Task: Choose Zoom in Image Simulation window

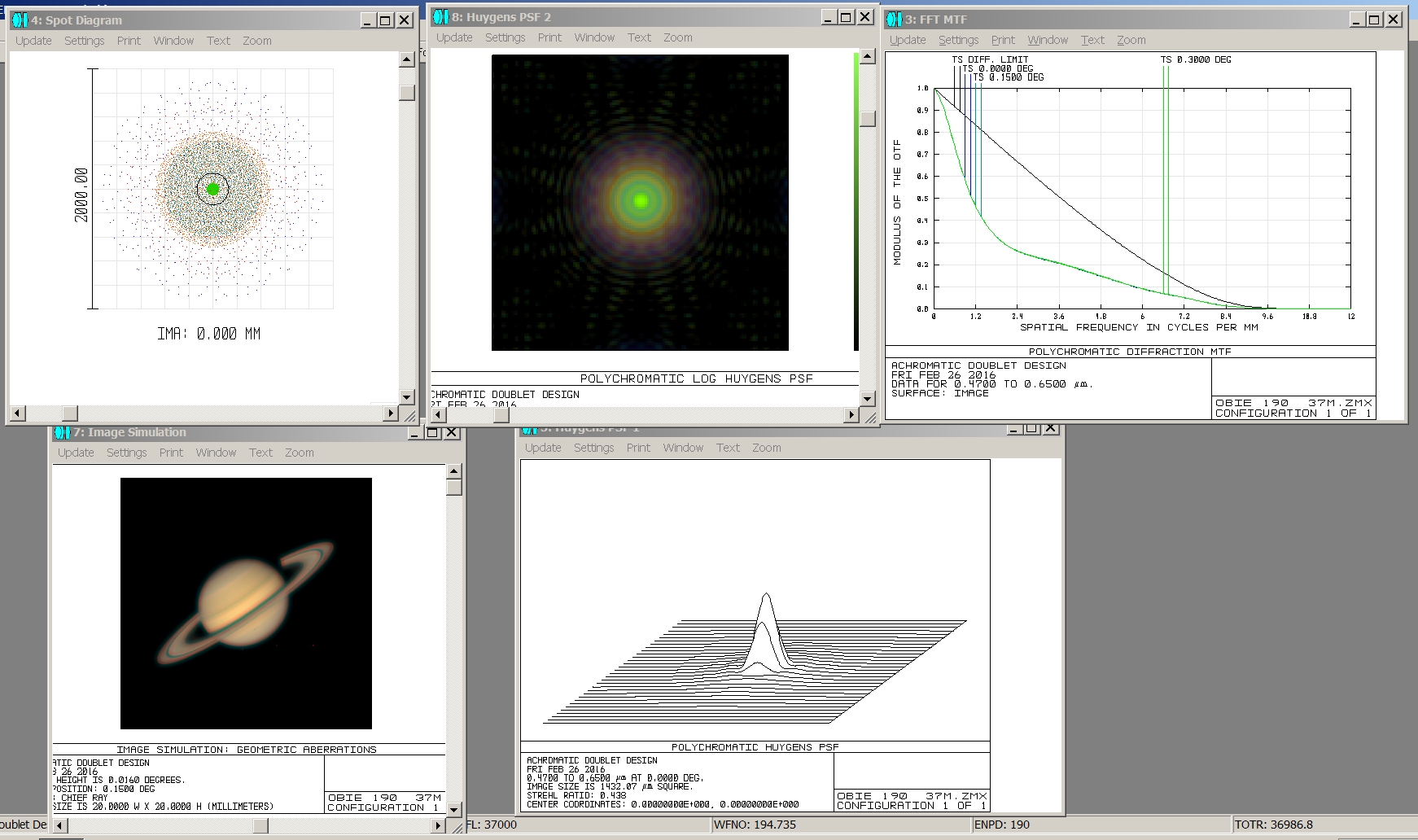Action: [300, 453]
